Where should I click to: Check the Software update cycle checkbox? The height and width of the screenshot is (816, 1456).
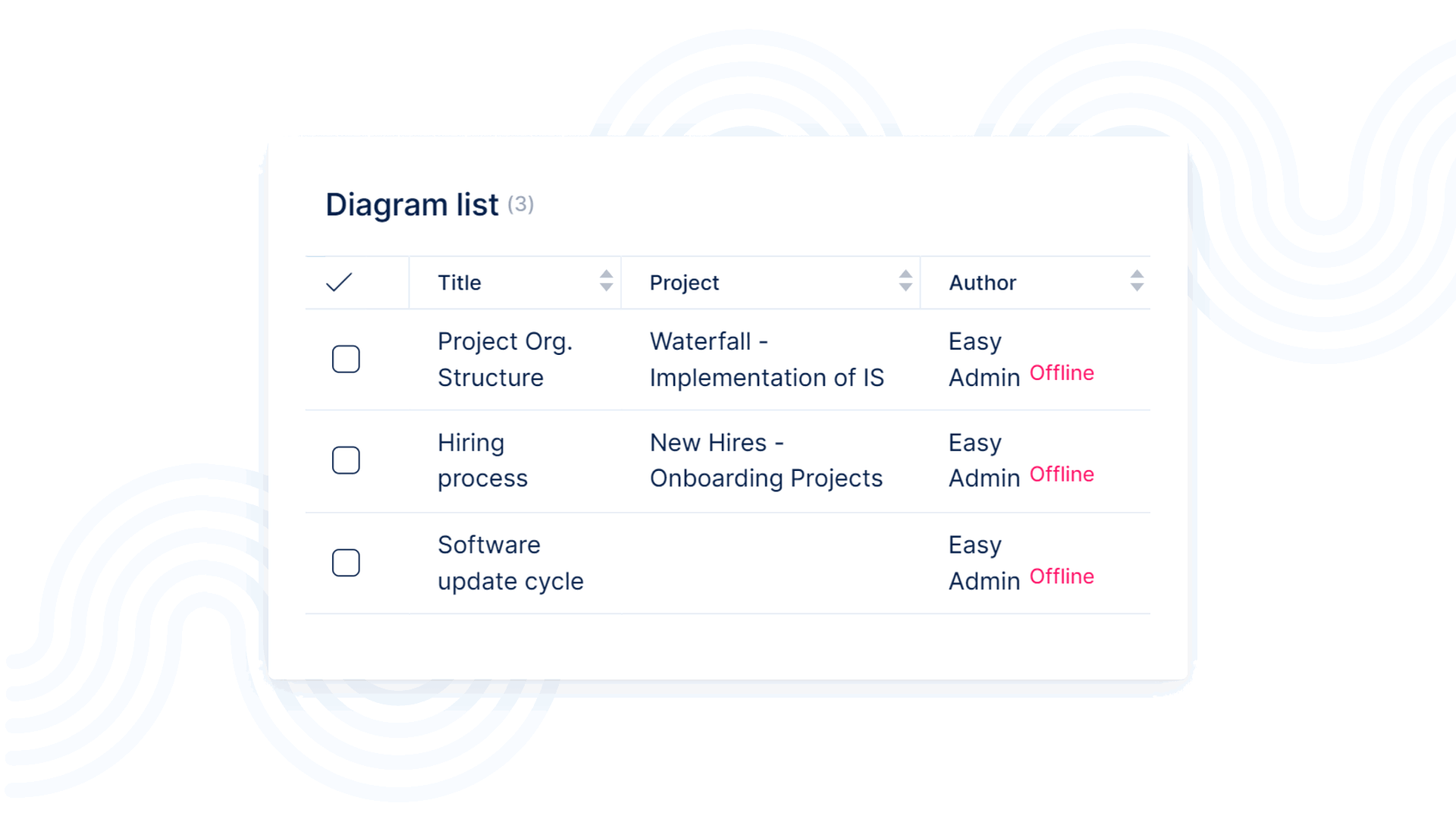pos(346,563)
